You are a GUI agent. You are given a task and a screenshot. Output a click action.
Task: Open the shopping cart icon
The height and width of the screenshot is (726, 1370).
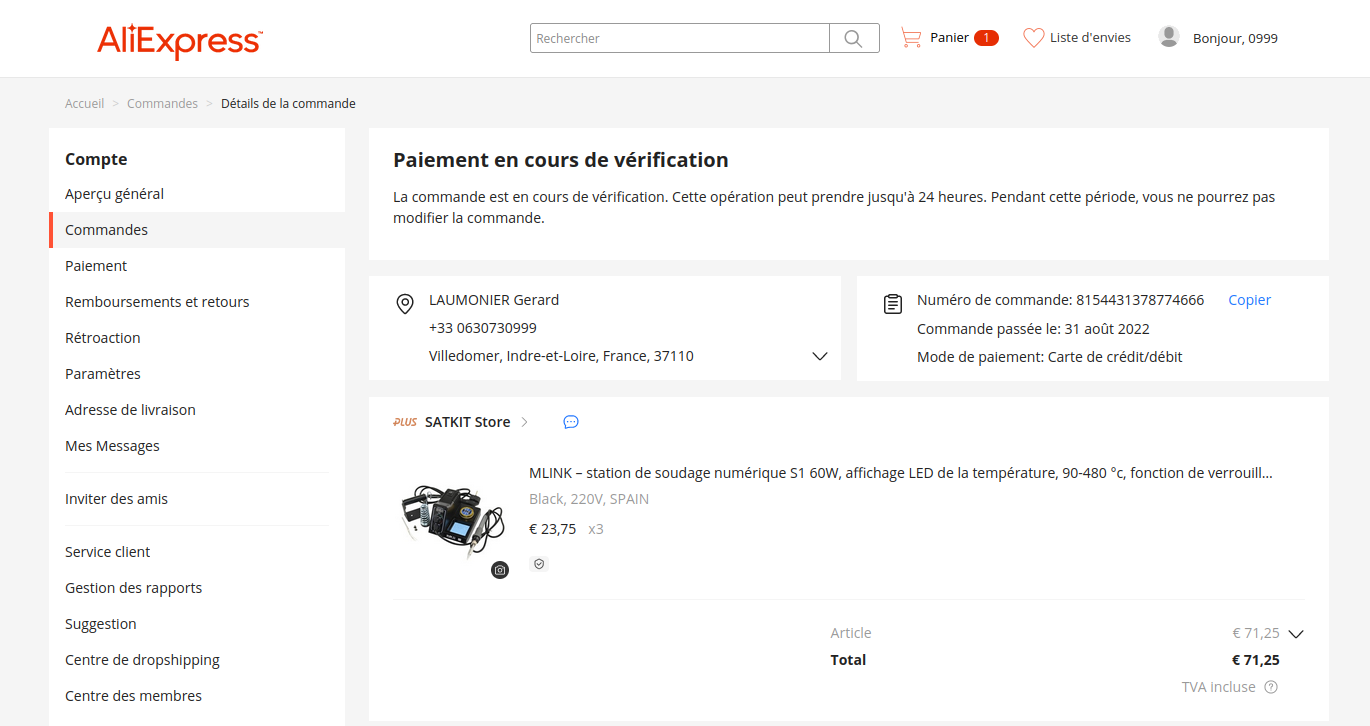(x=911, y=38)
